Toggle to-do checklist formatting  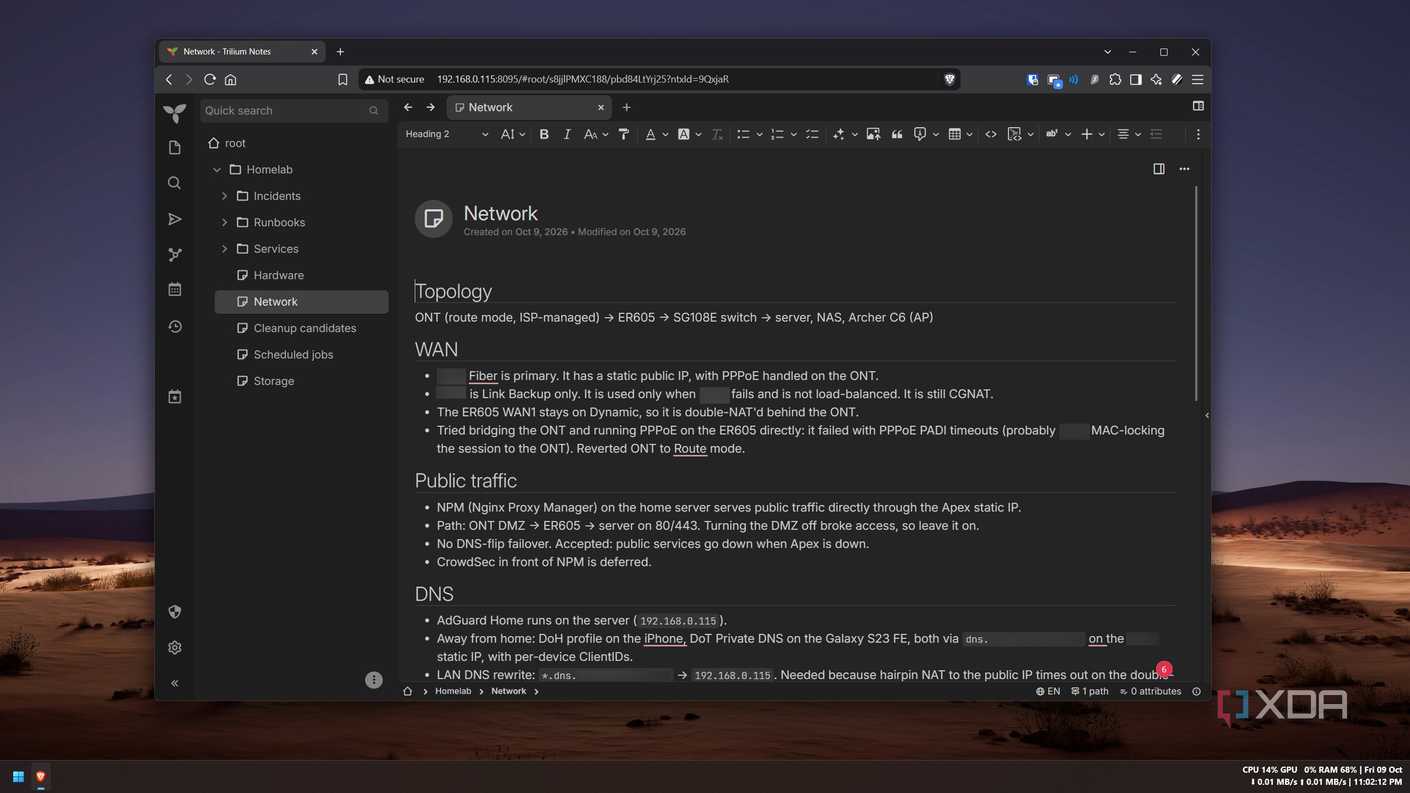pos(812,134)
